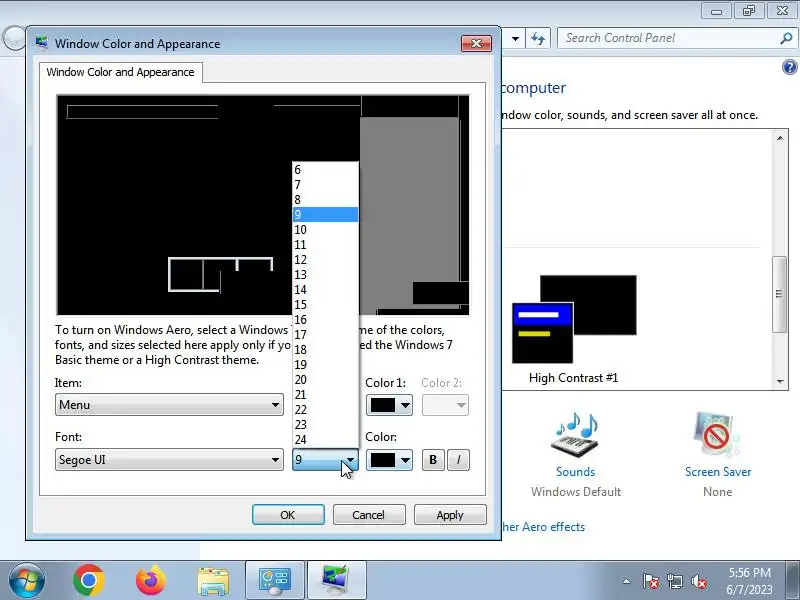Click the help question mark icon

(789, 67)
